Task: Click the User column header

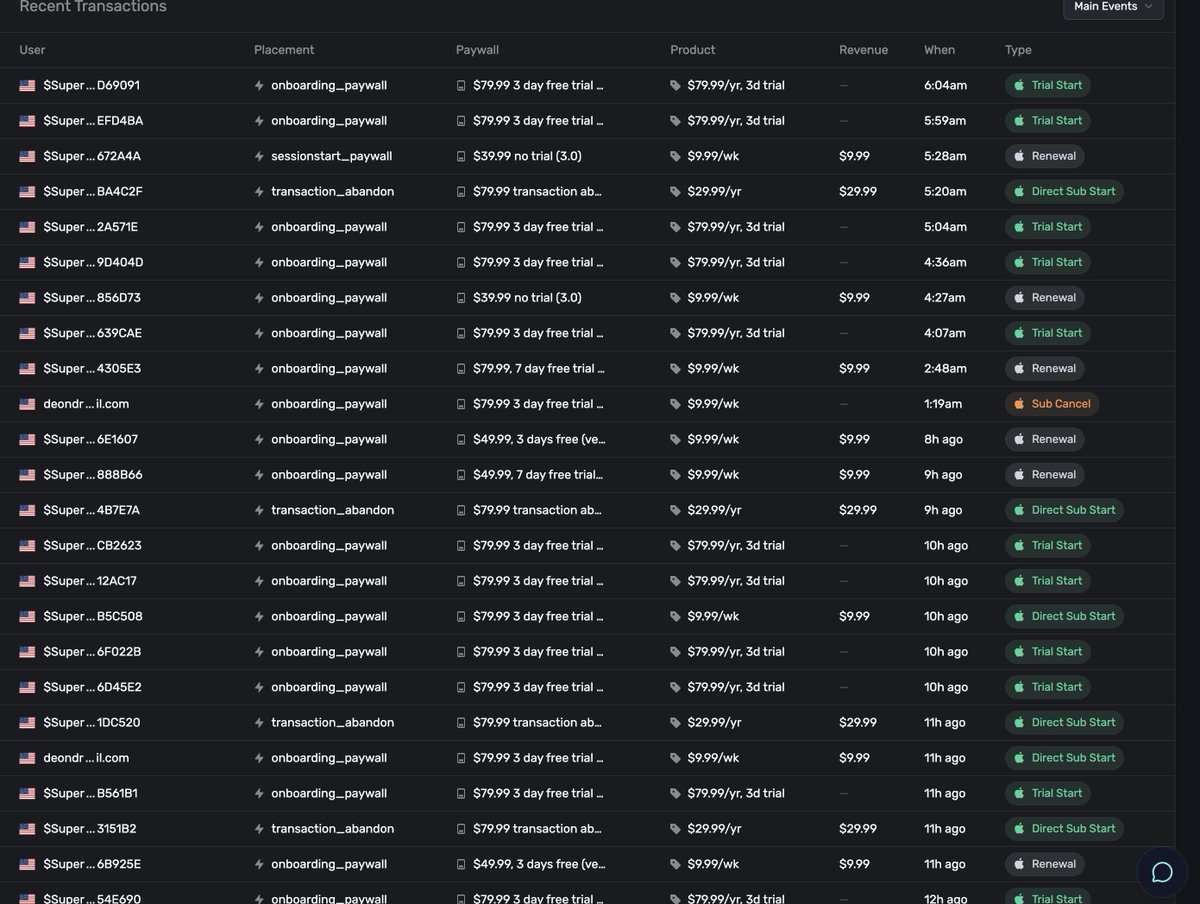Action: click(32, 50)
